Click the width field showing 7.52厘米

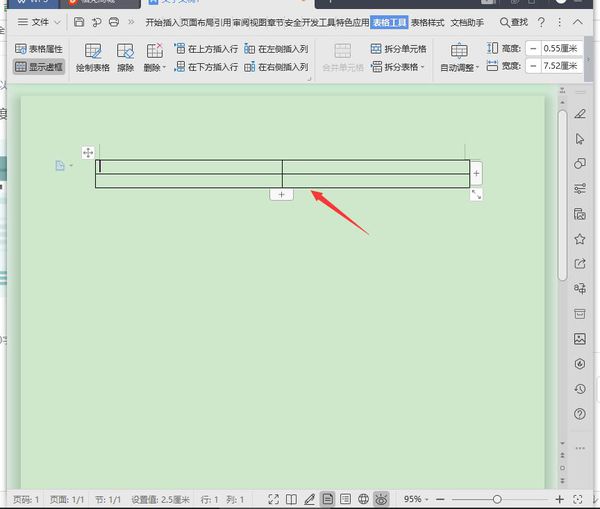pos(561,66)
